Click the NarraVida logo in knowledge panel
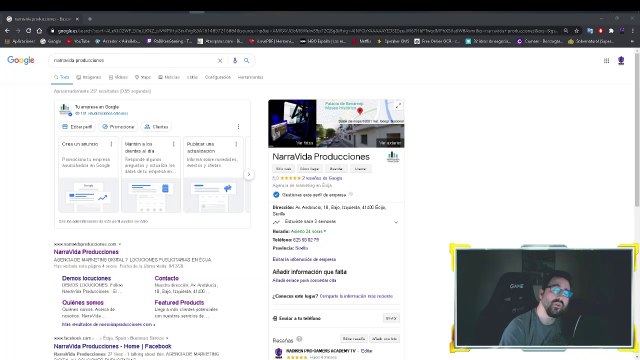Screen dimensions: 640x360 pos(393,157)
